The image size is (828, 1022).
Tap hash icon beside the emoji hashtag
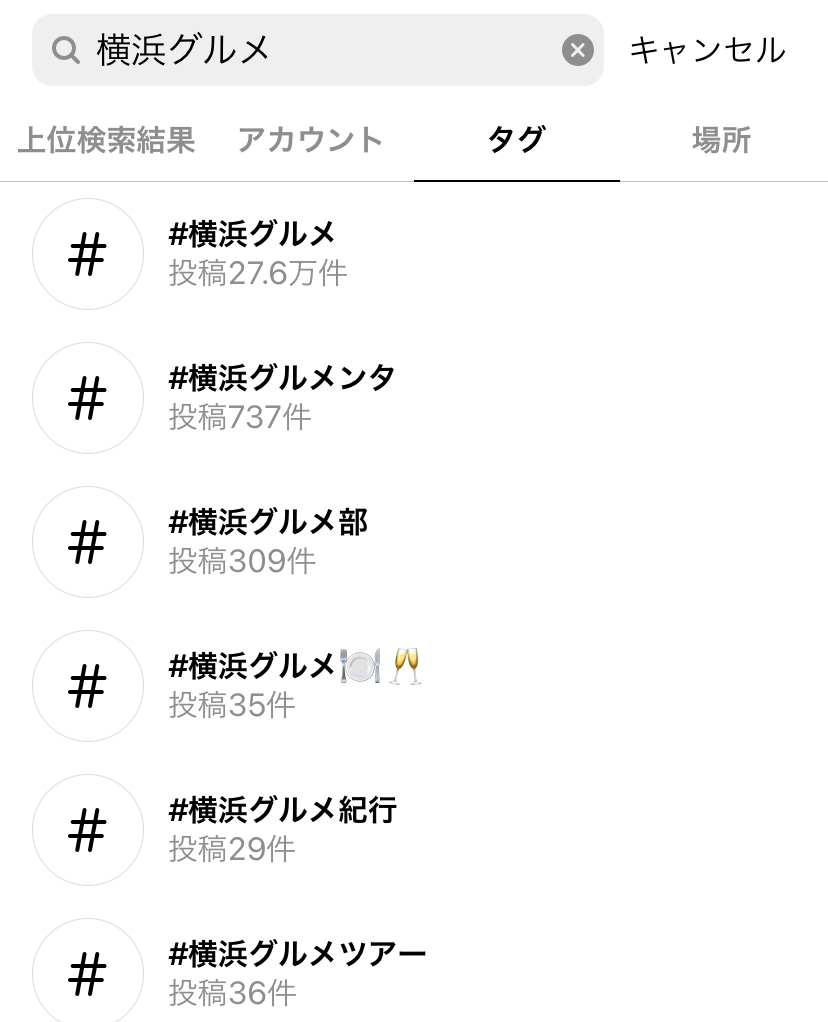pos(88,686)
